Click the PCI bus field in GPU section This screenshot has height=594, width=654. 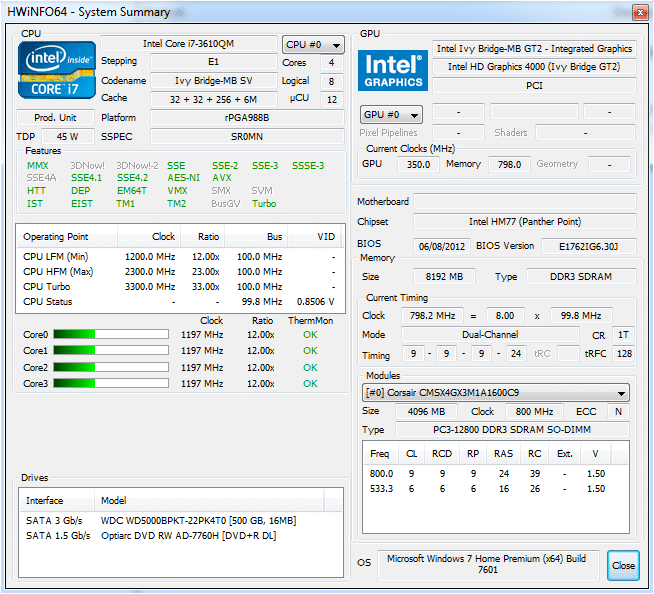coord(534,86)
